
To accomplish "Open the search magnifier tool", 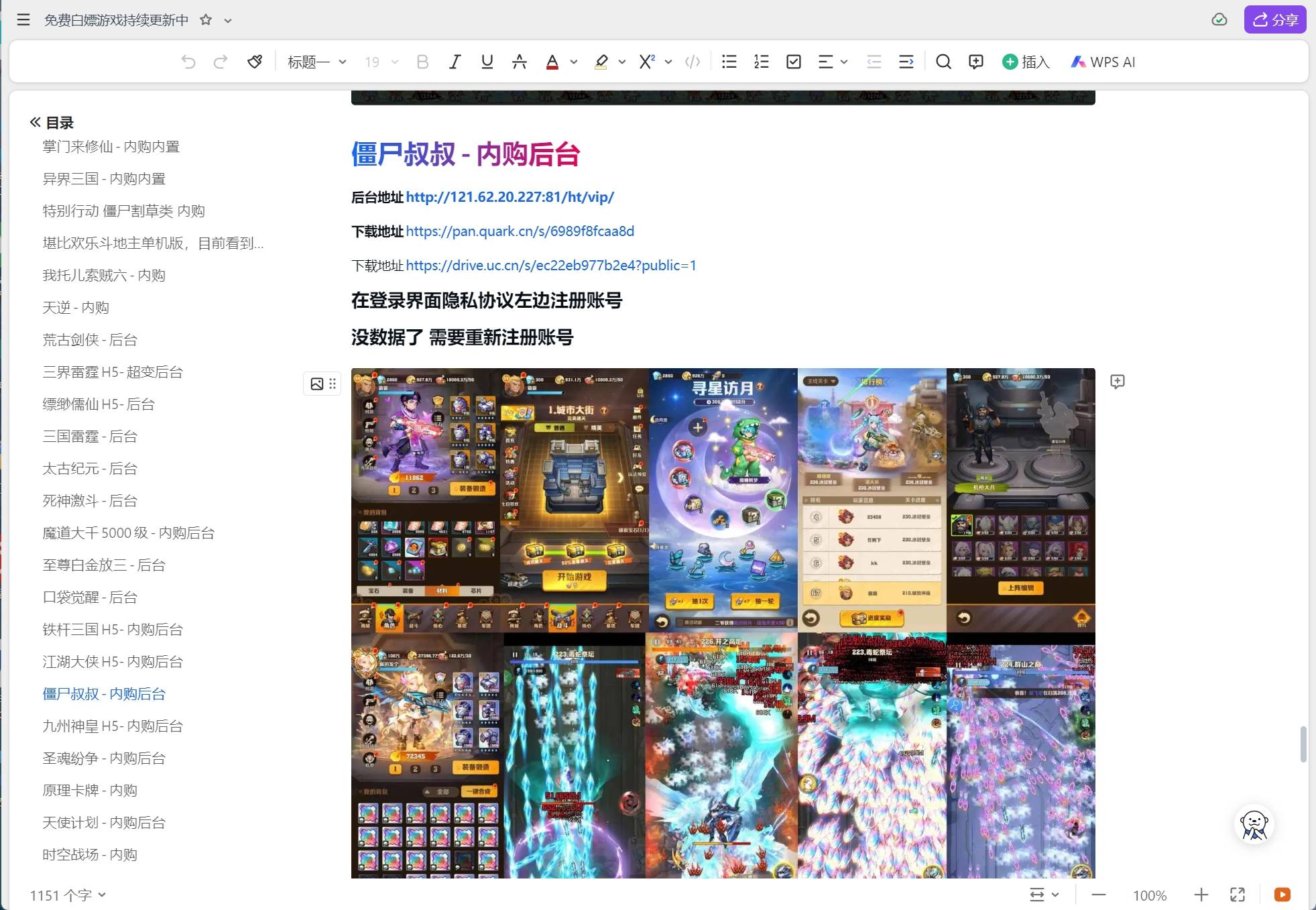I will [943, 62].
